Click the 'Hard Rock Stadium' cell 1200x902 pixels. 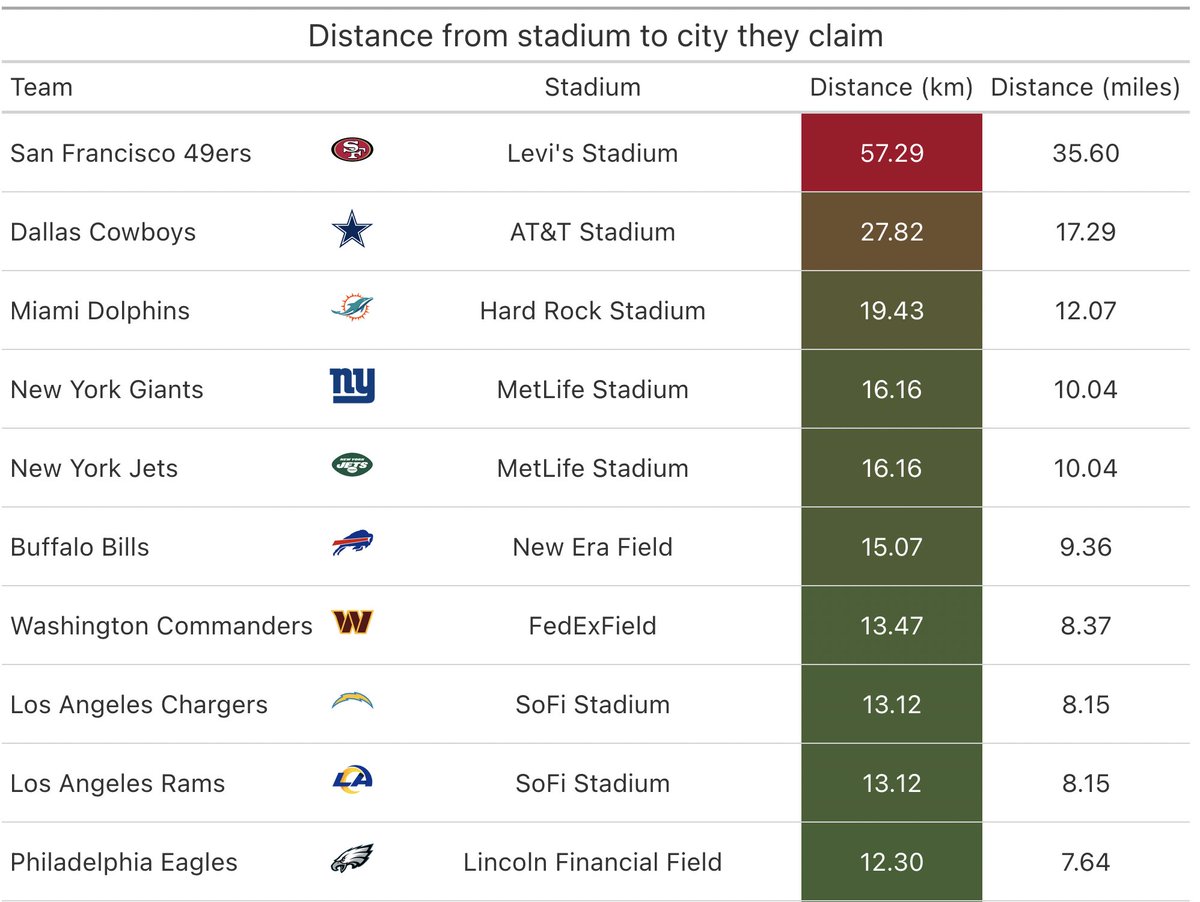(592, 311)
